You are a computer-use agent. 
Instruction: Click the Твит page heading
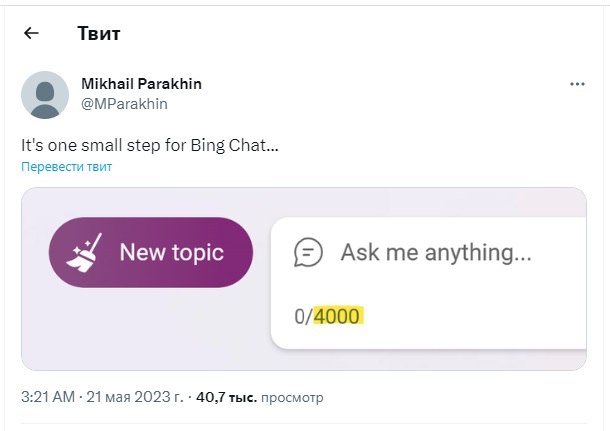click(x=99, y=33)
